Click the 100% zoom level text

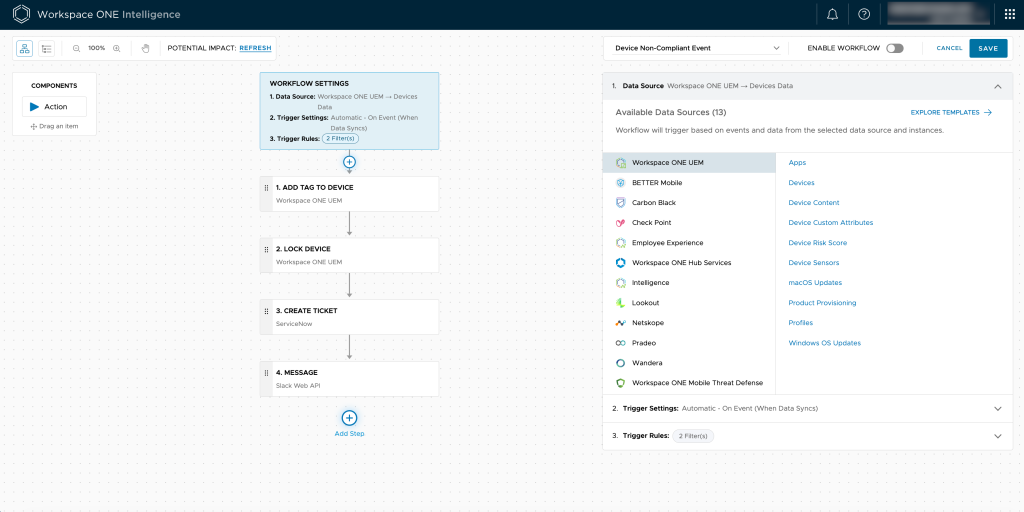pos(97,48)
